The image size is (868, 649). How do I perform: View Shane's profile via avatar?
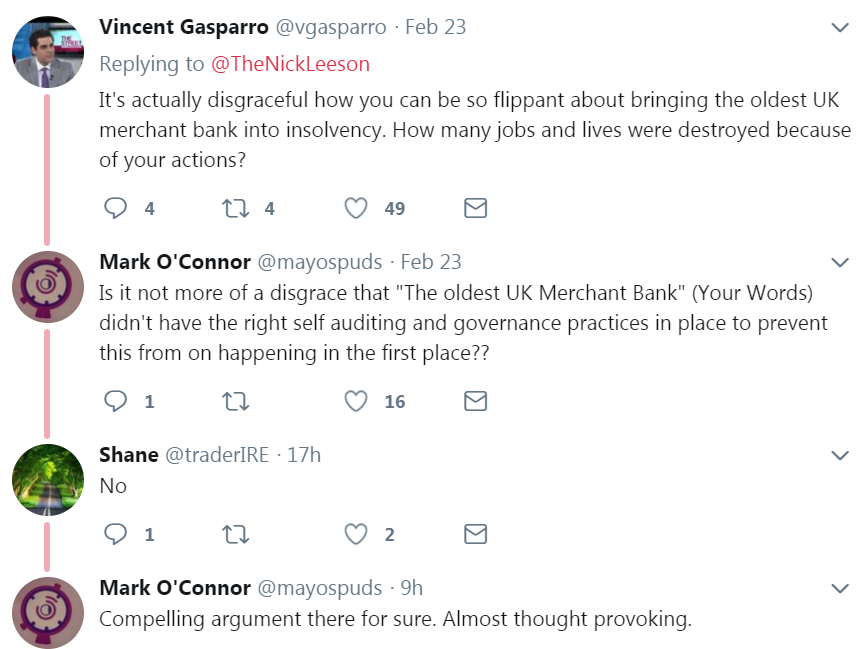(47, 480)
